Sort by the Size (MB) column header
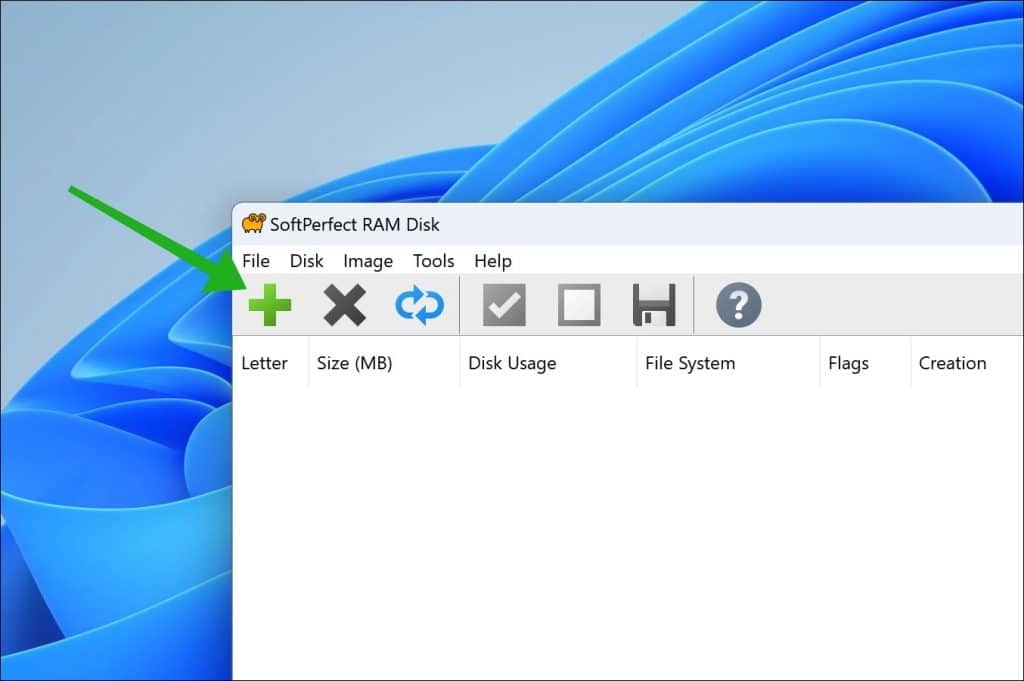The width and height of the screenshot is (1024, 681). click(x=384, y=363)
